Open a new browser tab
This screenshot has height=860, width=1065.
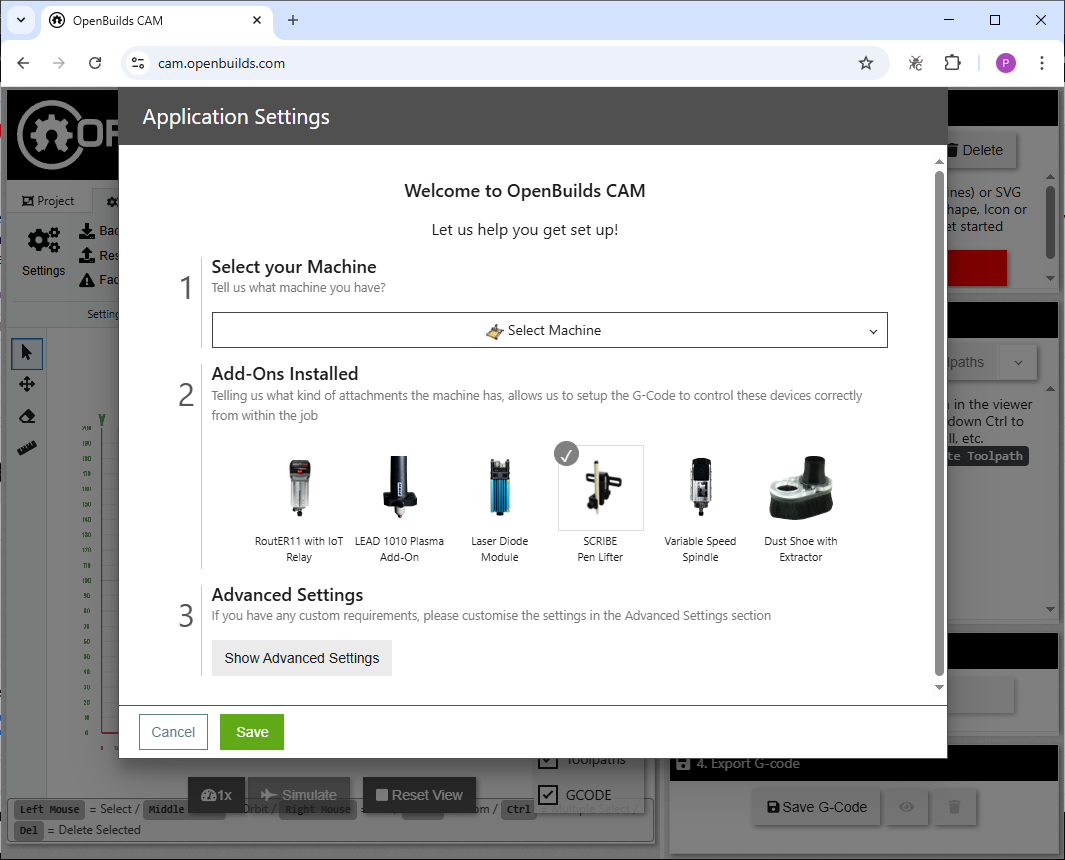click(x=293, y=20)
